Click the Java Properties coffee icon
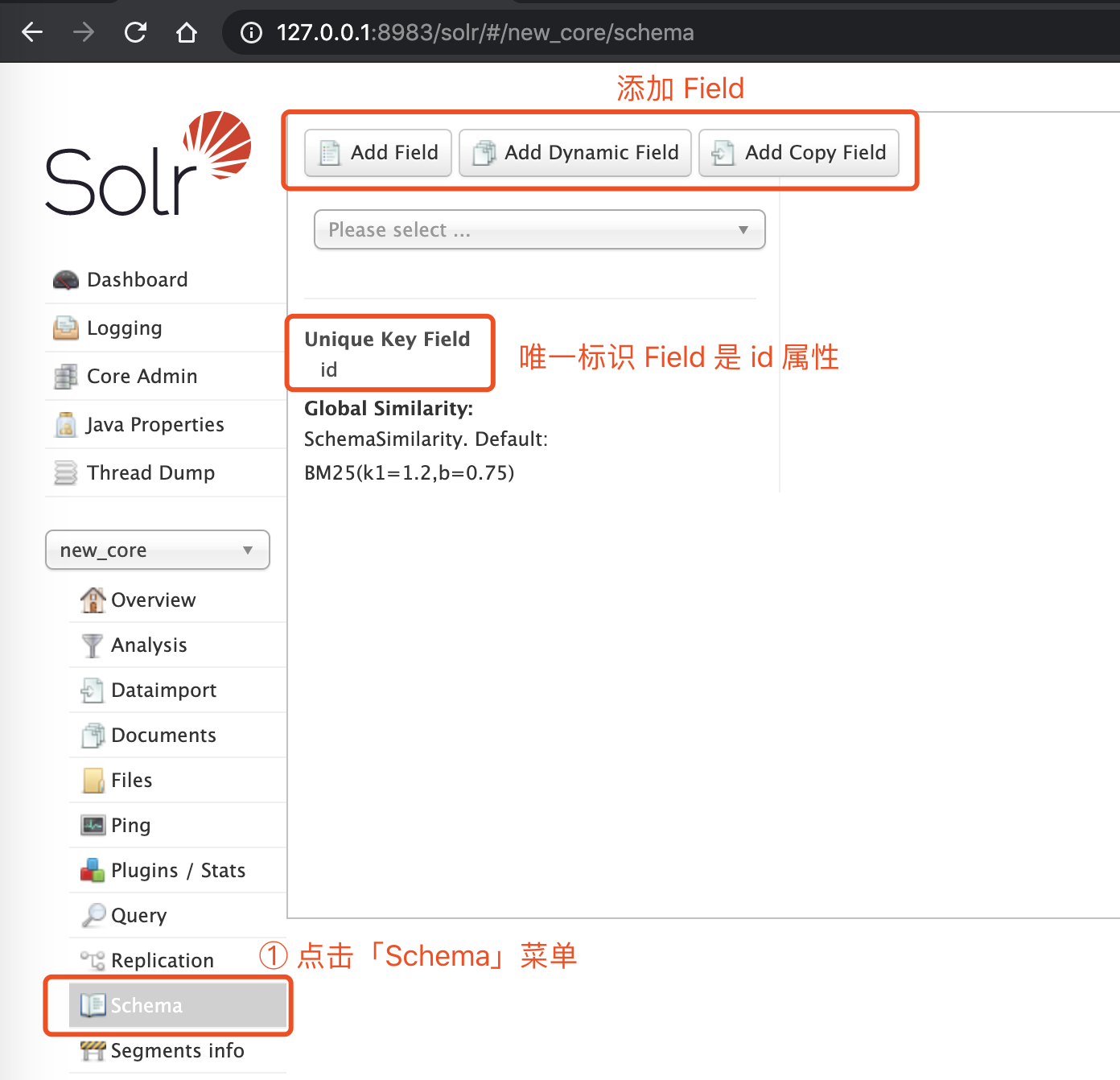Screen dimensions: 1120x1080 coord(65,424)
